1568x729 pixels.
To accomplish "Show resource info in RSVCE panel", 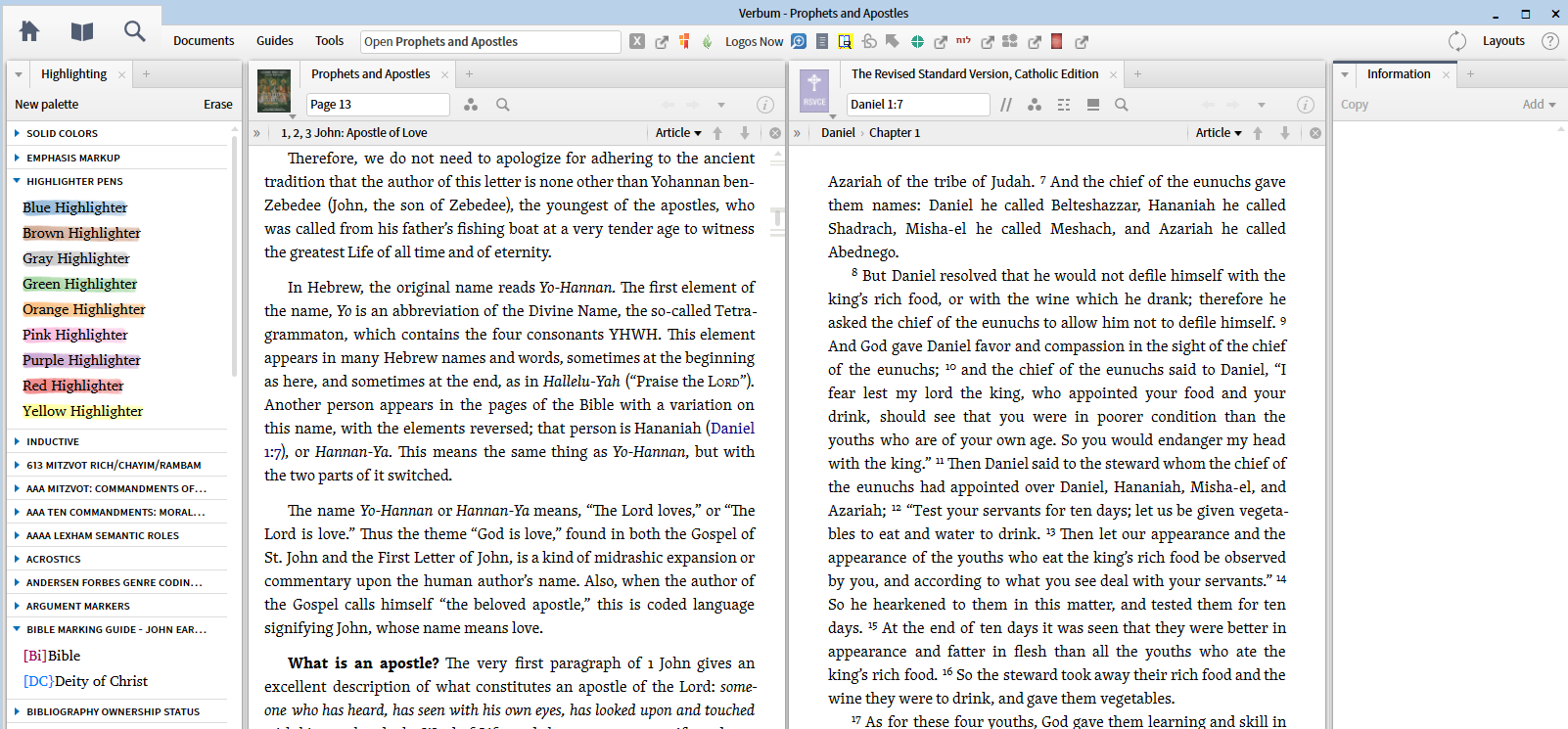I will point(1306,105).
